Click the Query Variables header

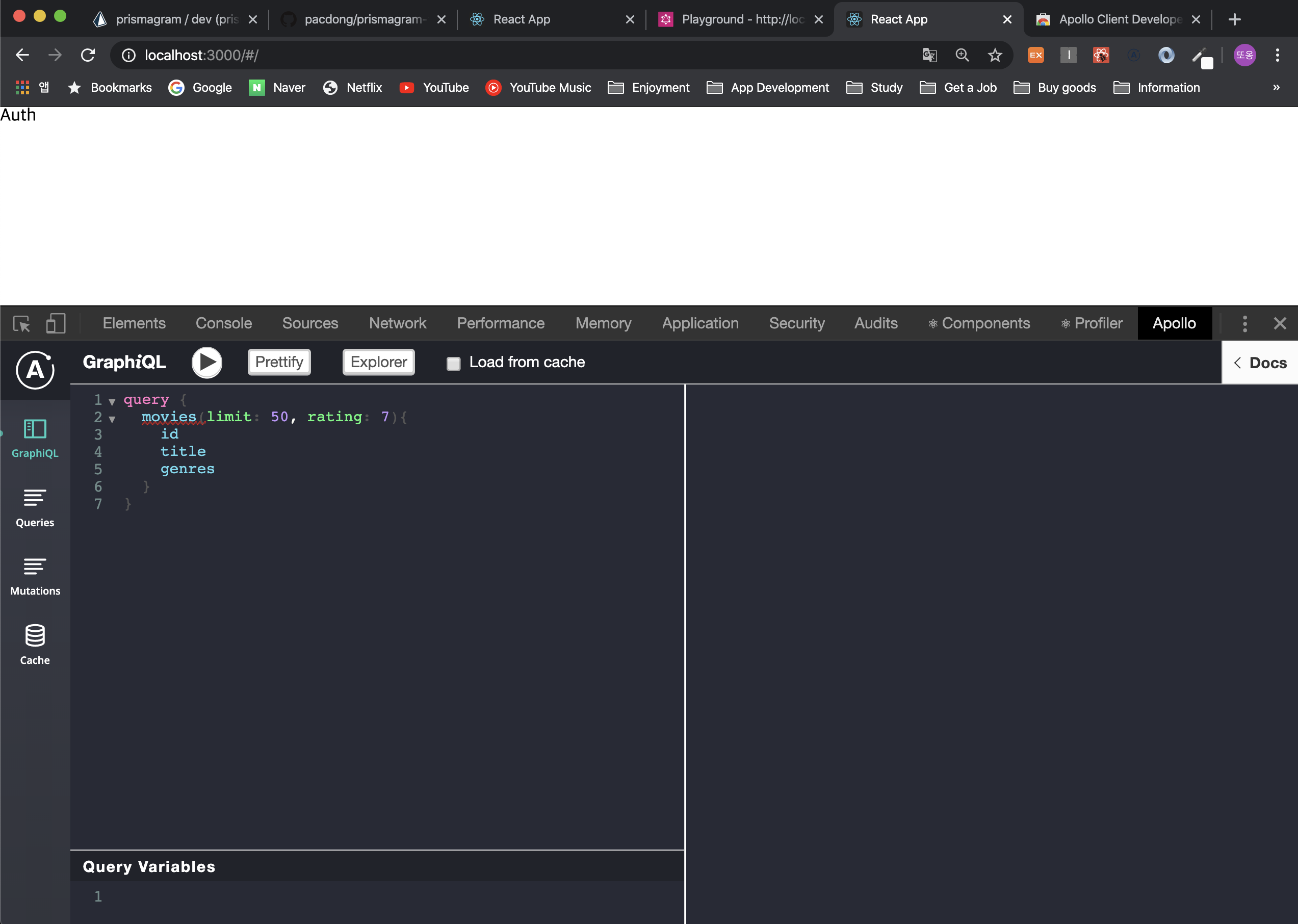point(377,866)
